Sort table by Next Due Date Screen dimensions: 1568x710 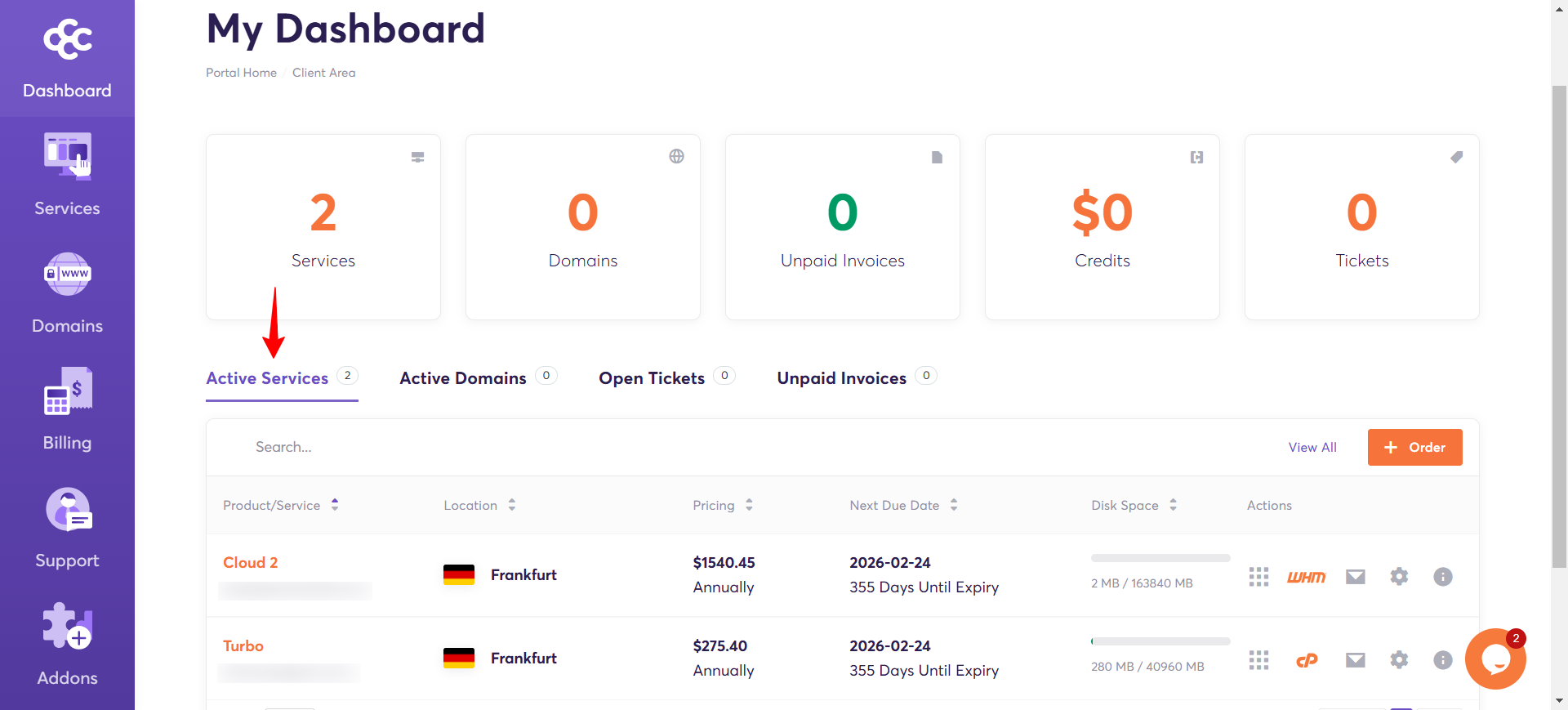click(903, 505)
